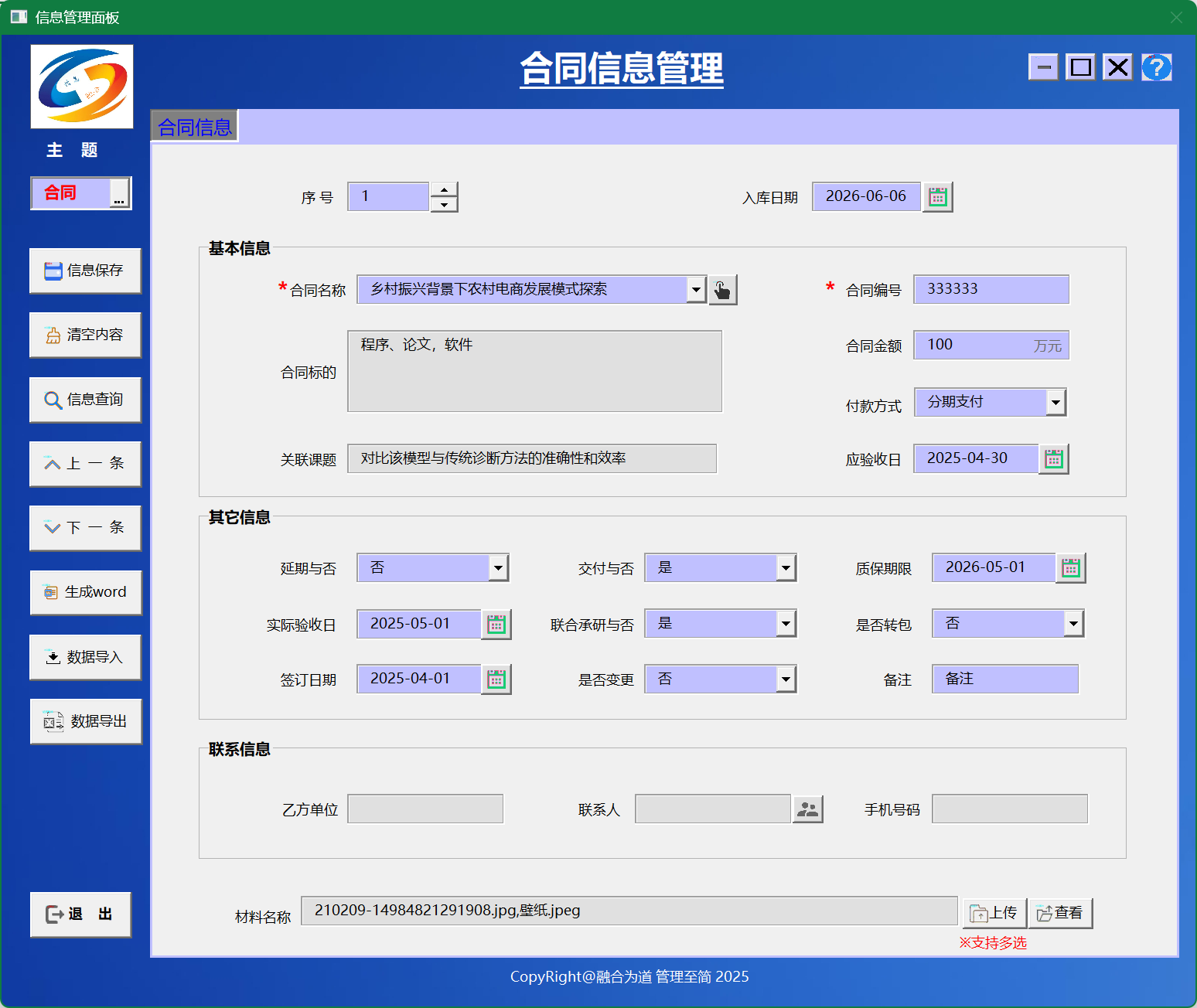The width and height of the screenshot is (1197, 1008).
Task: Go to previous record with 上一条
Action: [x=85, y=464]
